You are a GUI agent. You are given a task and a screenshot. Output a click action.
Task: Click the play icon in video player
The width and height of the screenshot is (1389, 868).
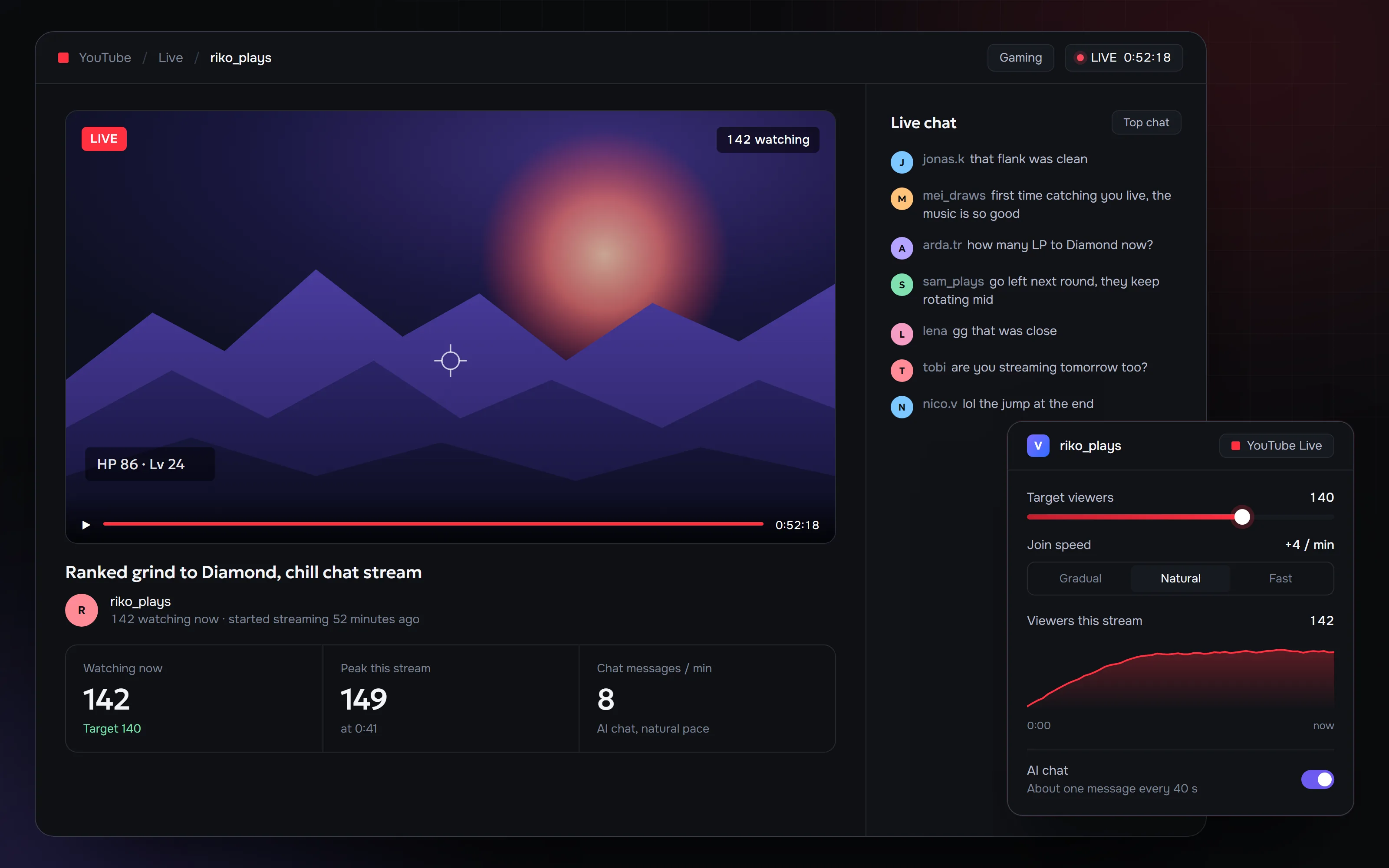[86, 525]
